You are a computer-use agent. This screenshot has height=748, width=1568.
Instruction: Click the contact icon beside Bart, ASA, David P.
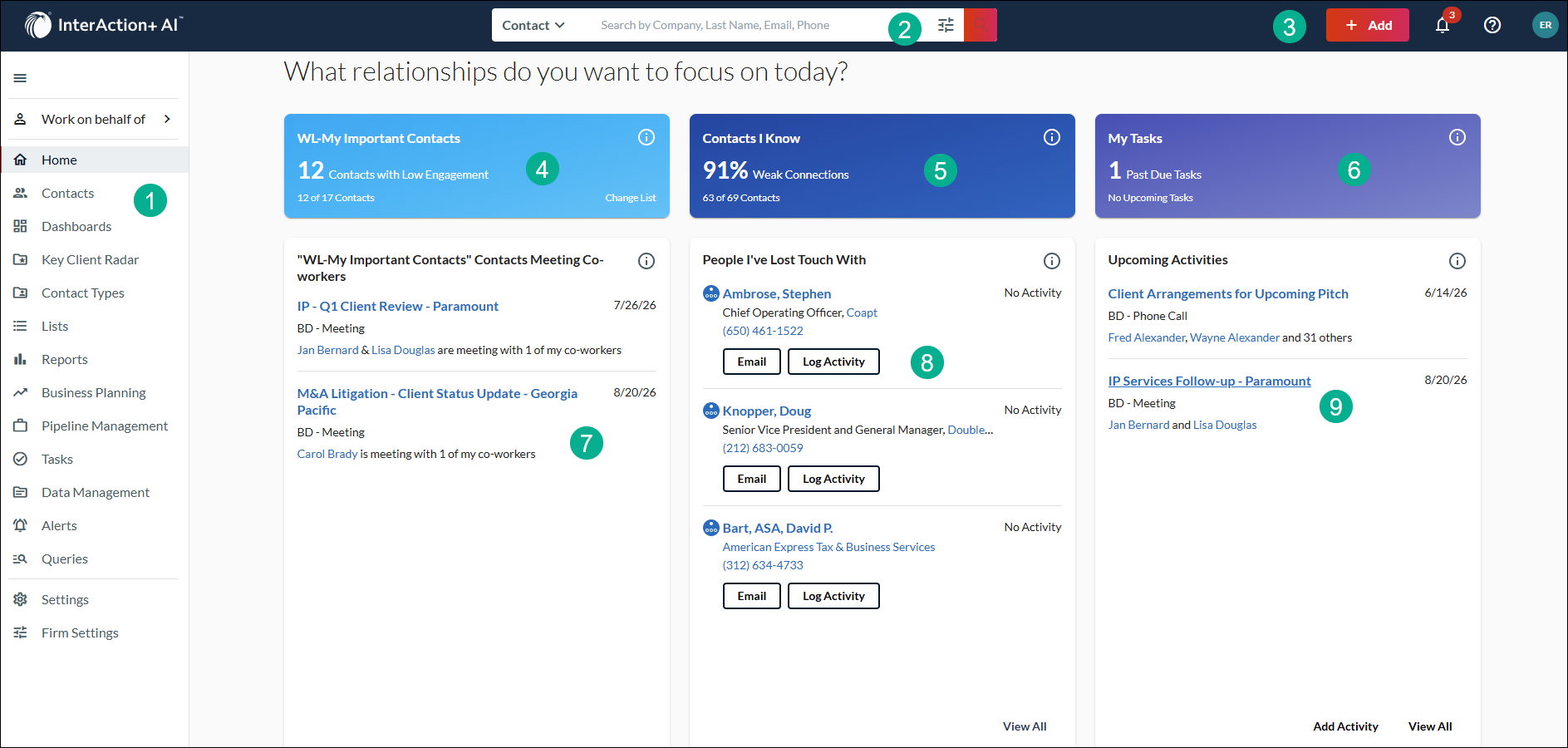711,528
